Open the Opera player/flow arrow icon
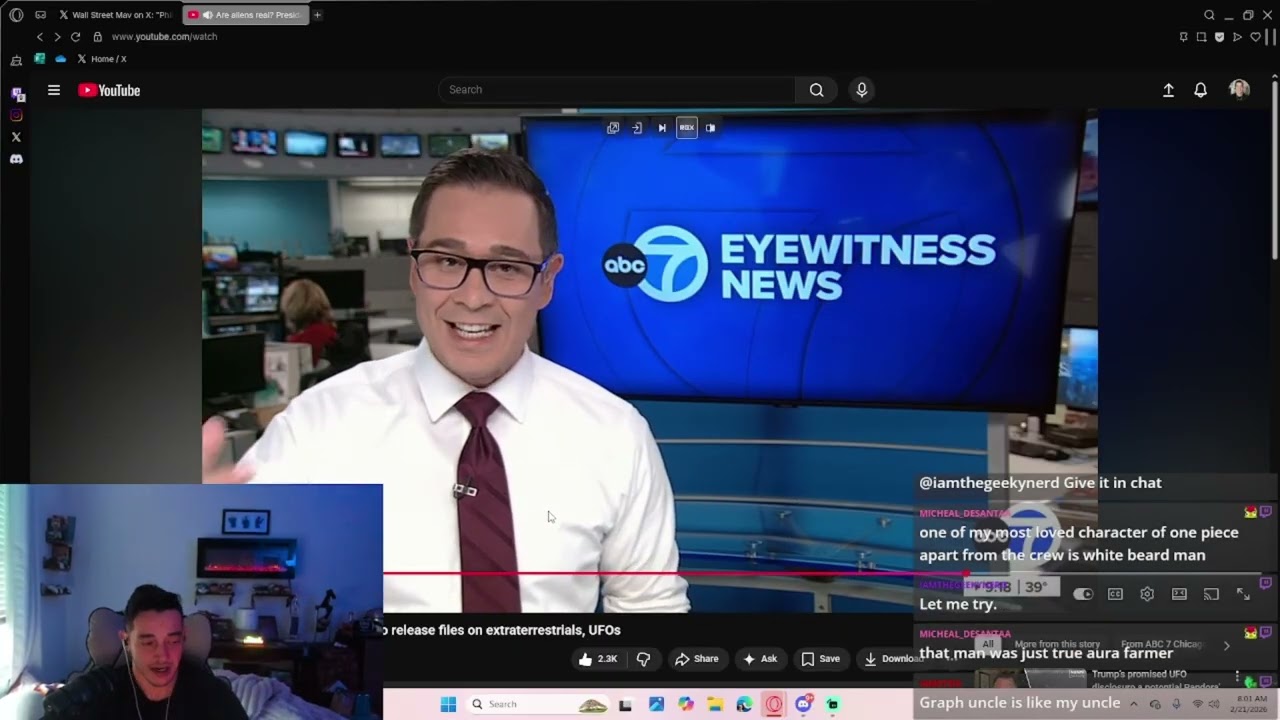Image resolution: width=1280 pixels, height=720 pixels. (x=1237, y=37)
